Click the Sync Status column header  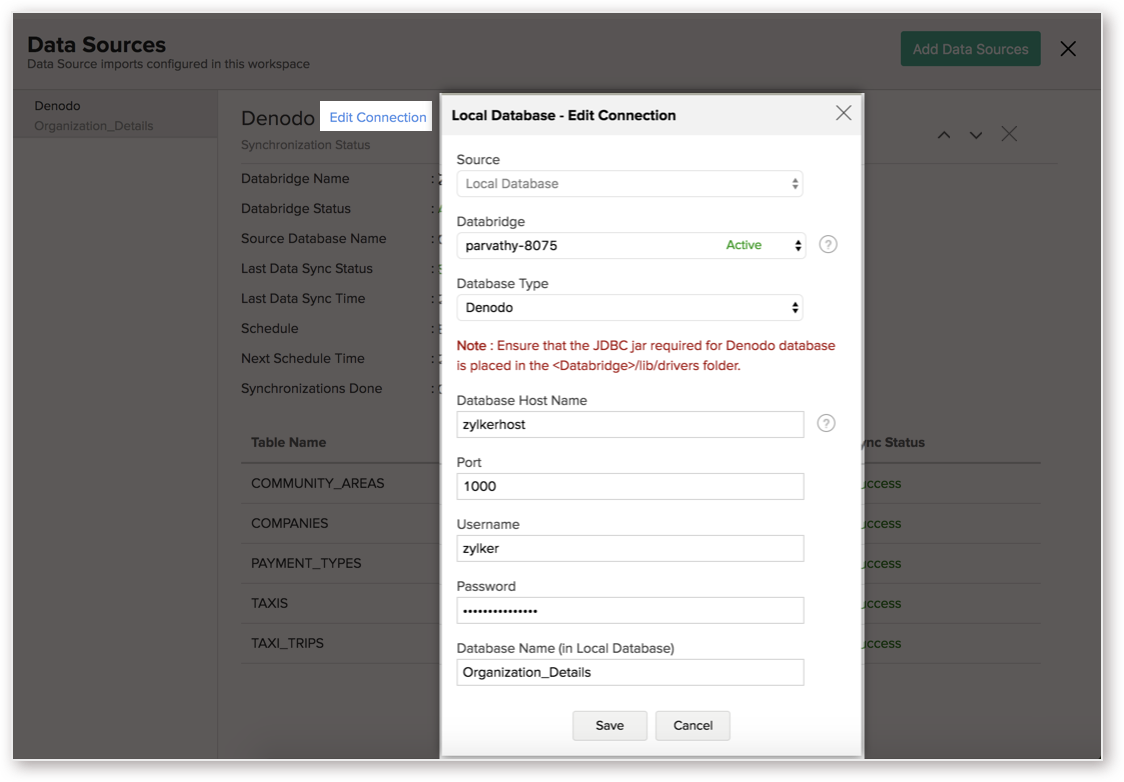(x=894, y=442)
